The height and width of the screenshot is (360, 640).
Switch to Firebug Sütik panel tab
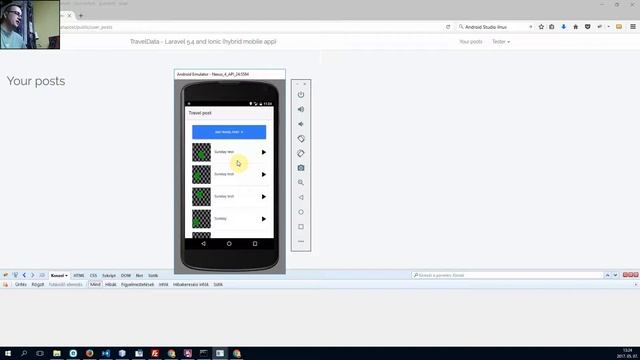click(153, 276)
